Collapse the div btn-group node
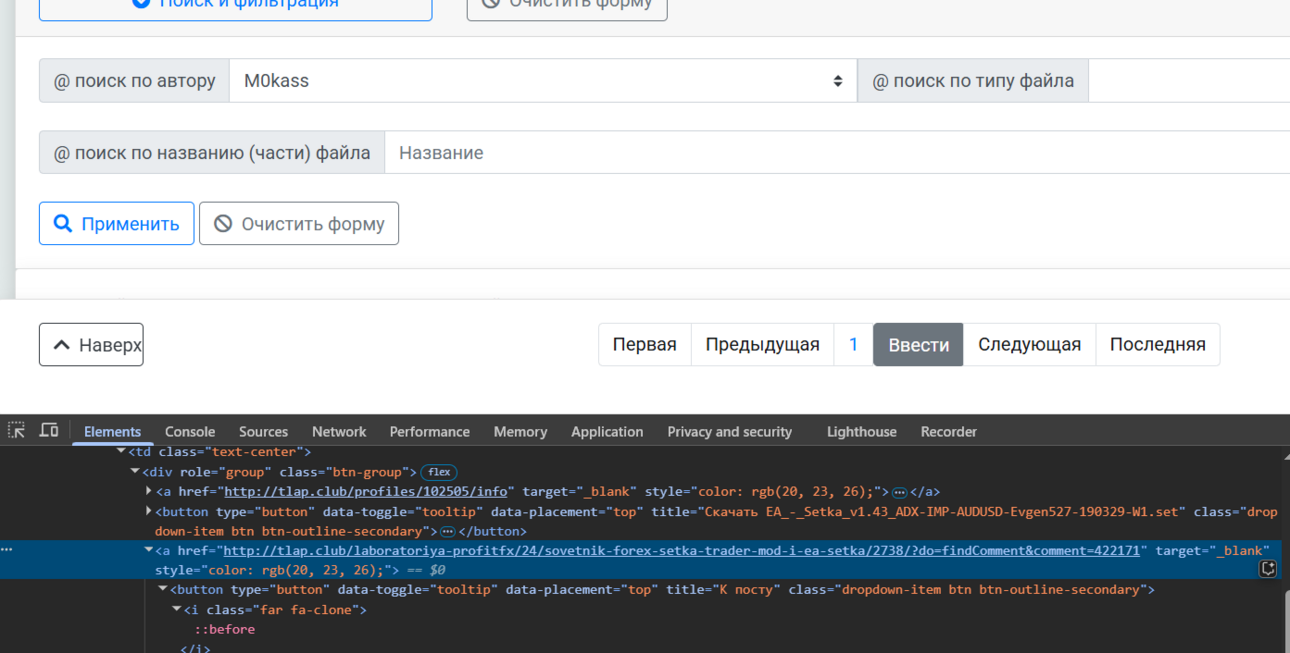 pyautogui.click(x=135, y=472)
